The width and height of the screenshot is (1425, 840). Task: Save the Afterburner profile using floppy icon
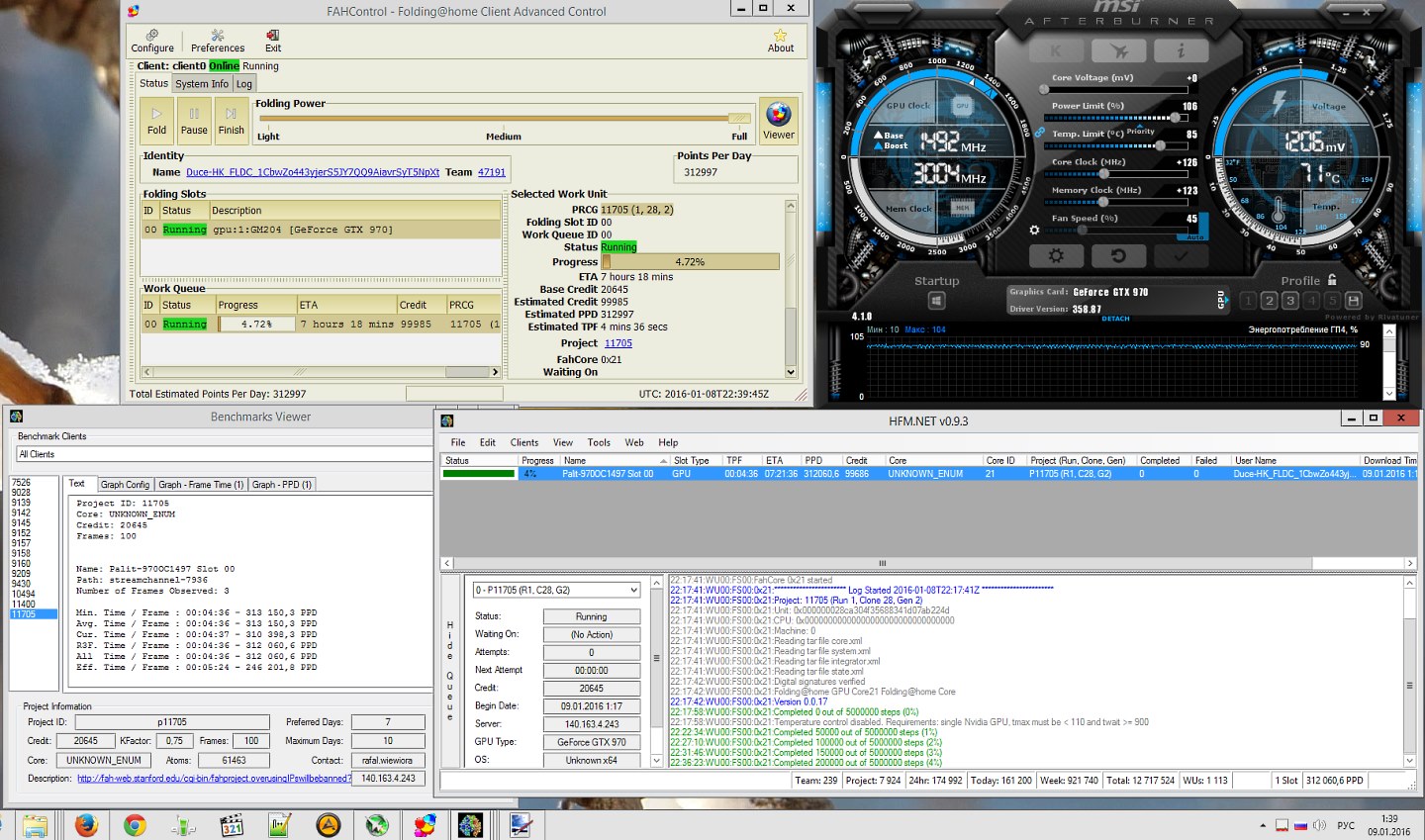point(1353,301)
